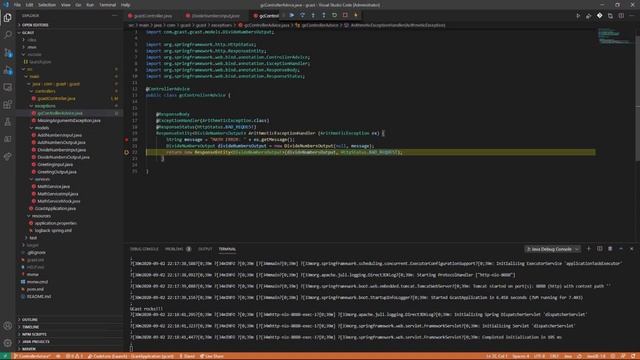Image resolution: width=640 pixels, height=360 pixels.
Task: Open the Help menu
Action: click(x=125, y=5)
